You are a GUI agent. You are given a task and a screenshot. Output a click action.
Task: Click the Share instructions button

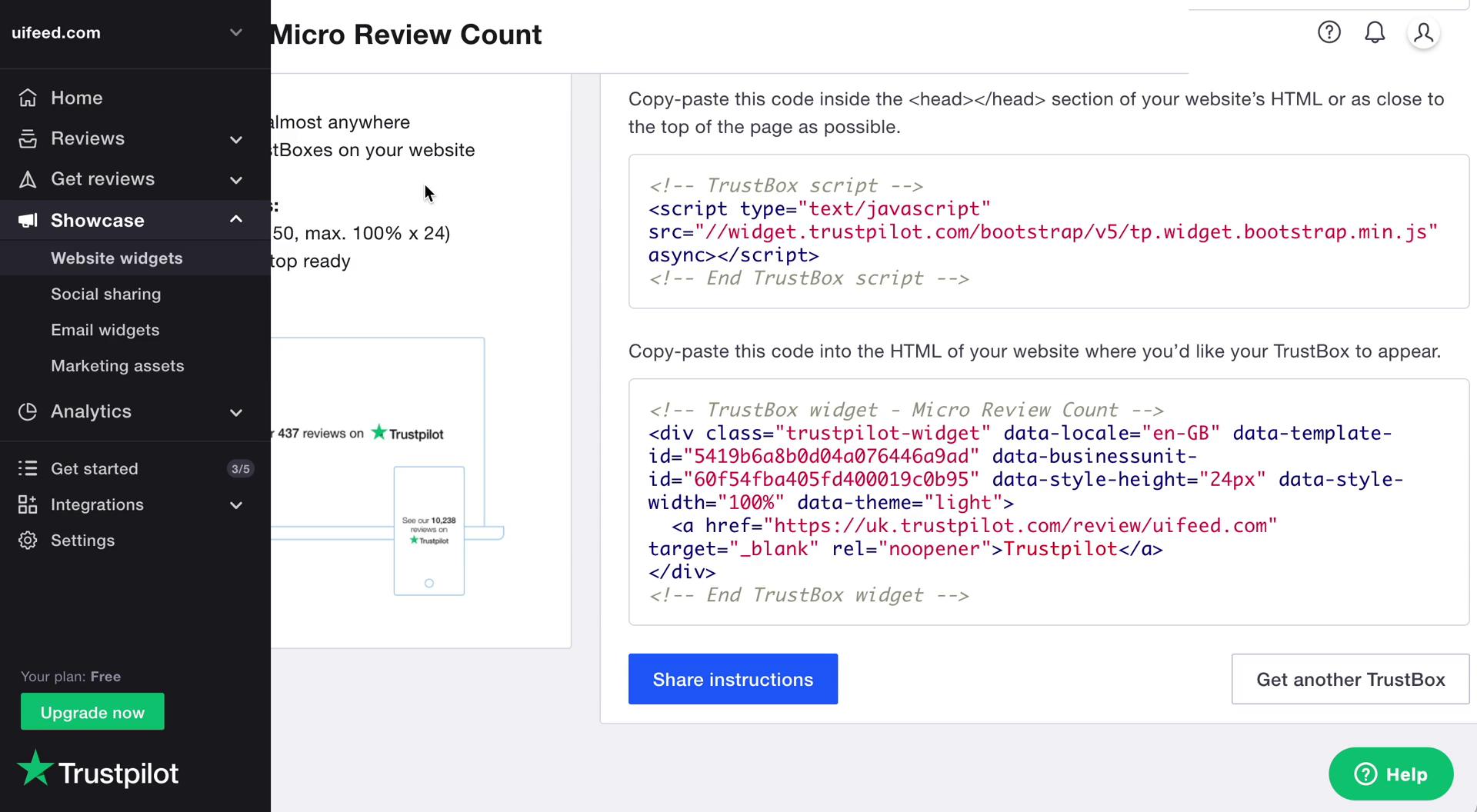coord(732,679)
